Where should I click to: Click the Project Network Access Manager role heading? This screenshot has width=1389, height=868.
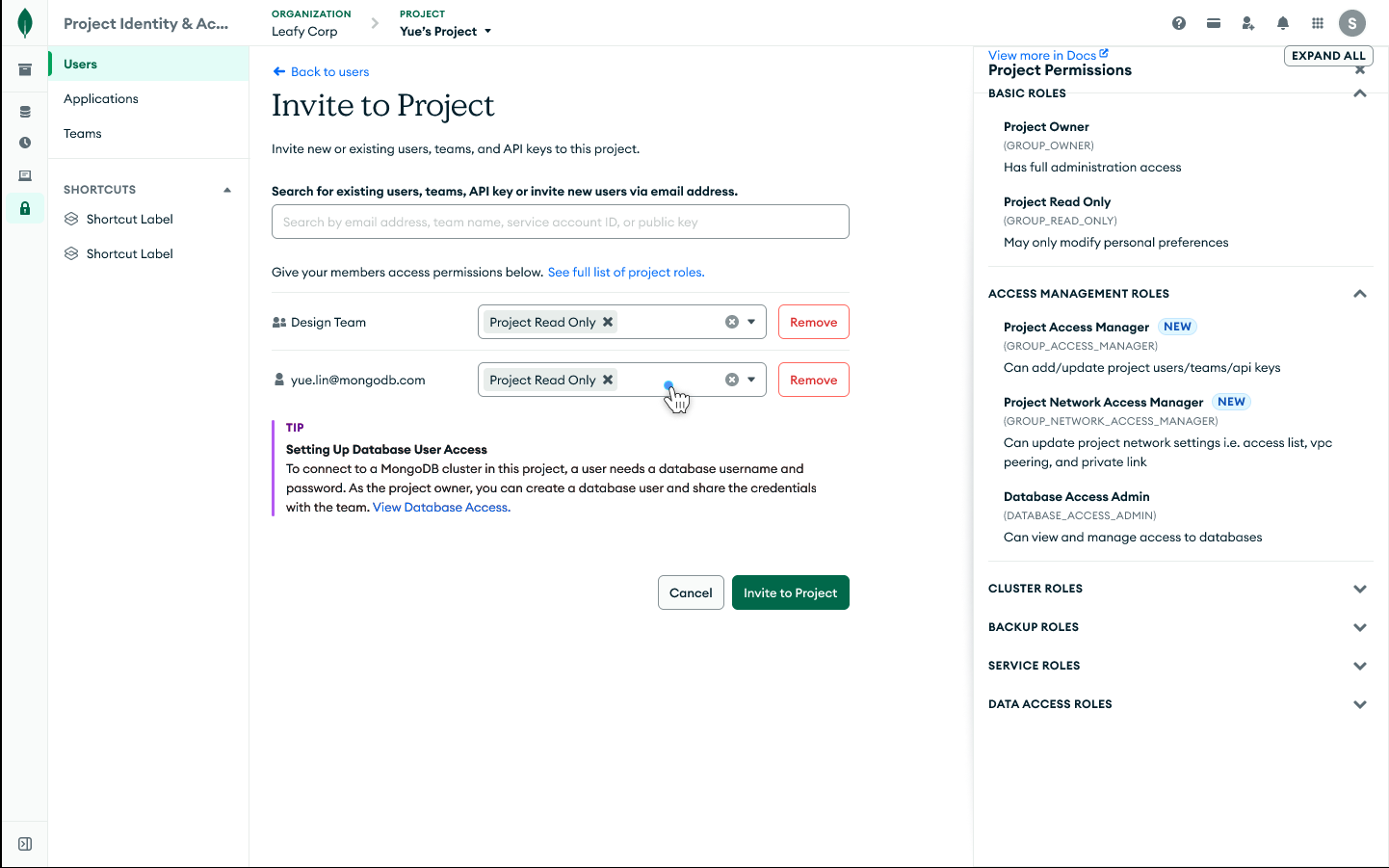click(1103, 402)
